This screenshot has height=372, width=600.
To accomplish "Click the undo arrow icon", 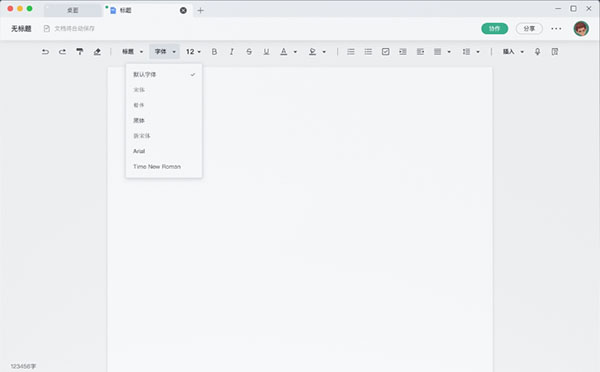I will [x=45, y=52].
